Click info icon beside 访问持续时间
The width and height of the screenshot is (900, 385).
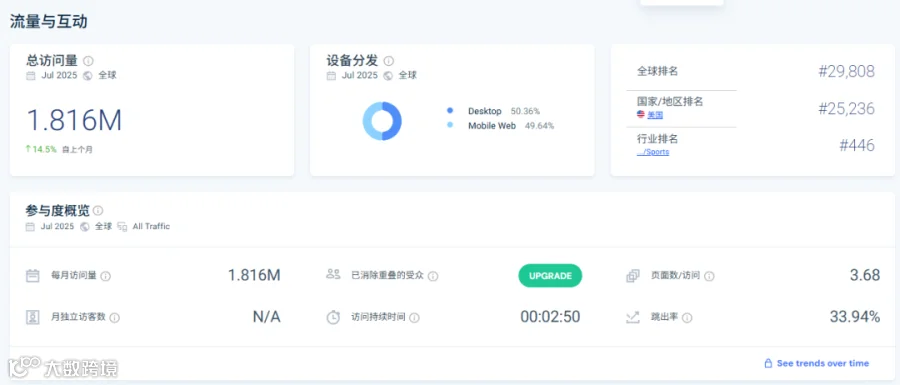[x=414, y=317]
